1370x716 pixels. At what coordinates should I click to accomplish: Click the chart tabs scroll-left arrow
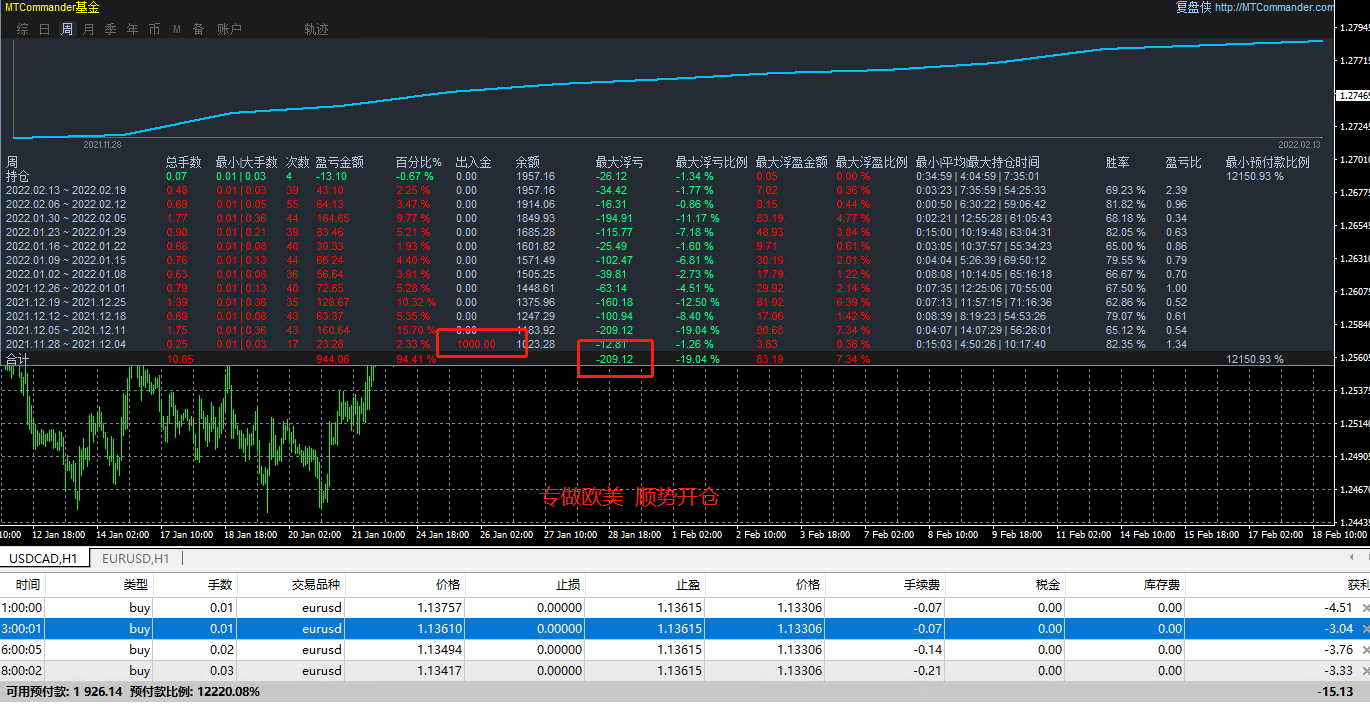click(1352, 558)
